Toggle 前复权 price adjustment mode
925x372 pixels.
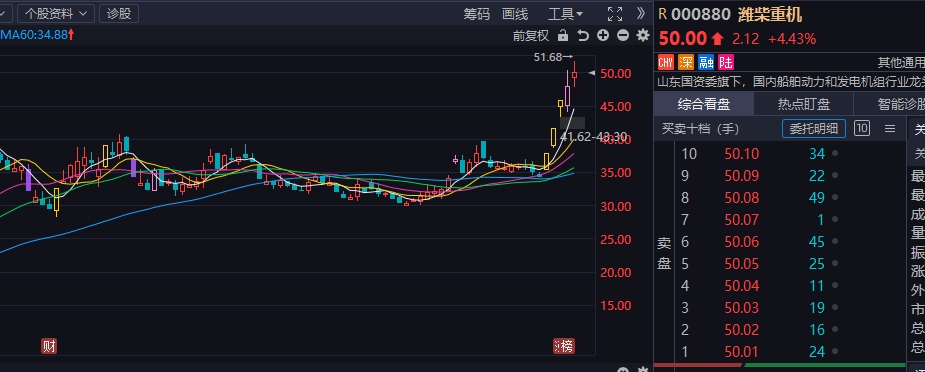[531, 35]
